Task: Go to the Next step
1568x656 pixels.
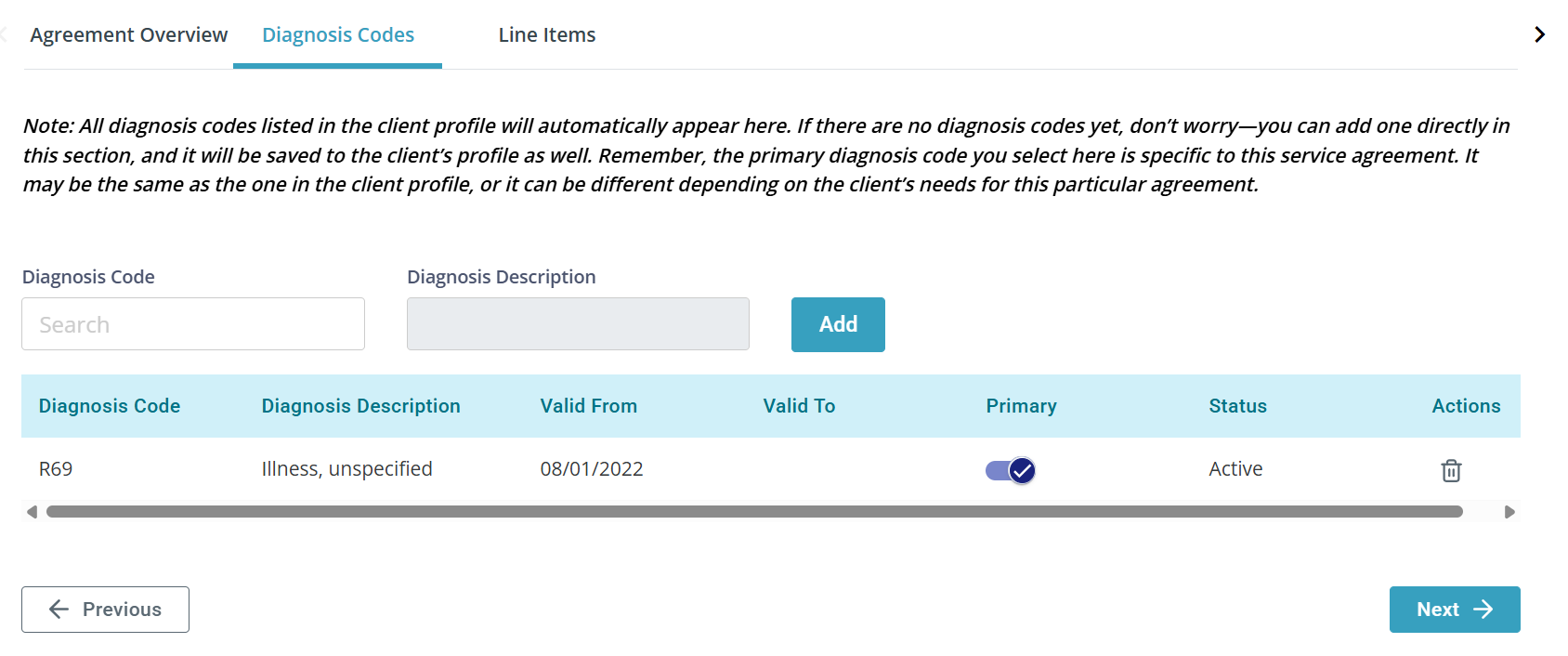Action: (x=1455, y=610)
